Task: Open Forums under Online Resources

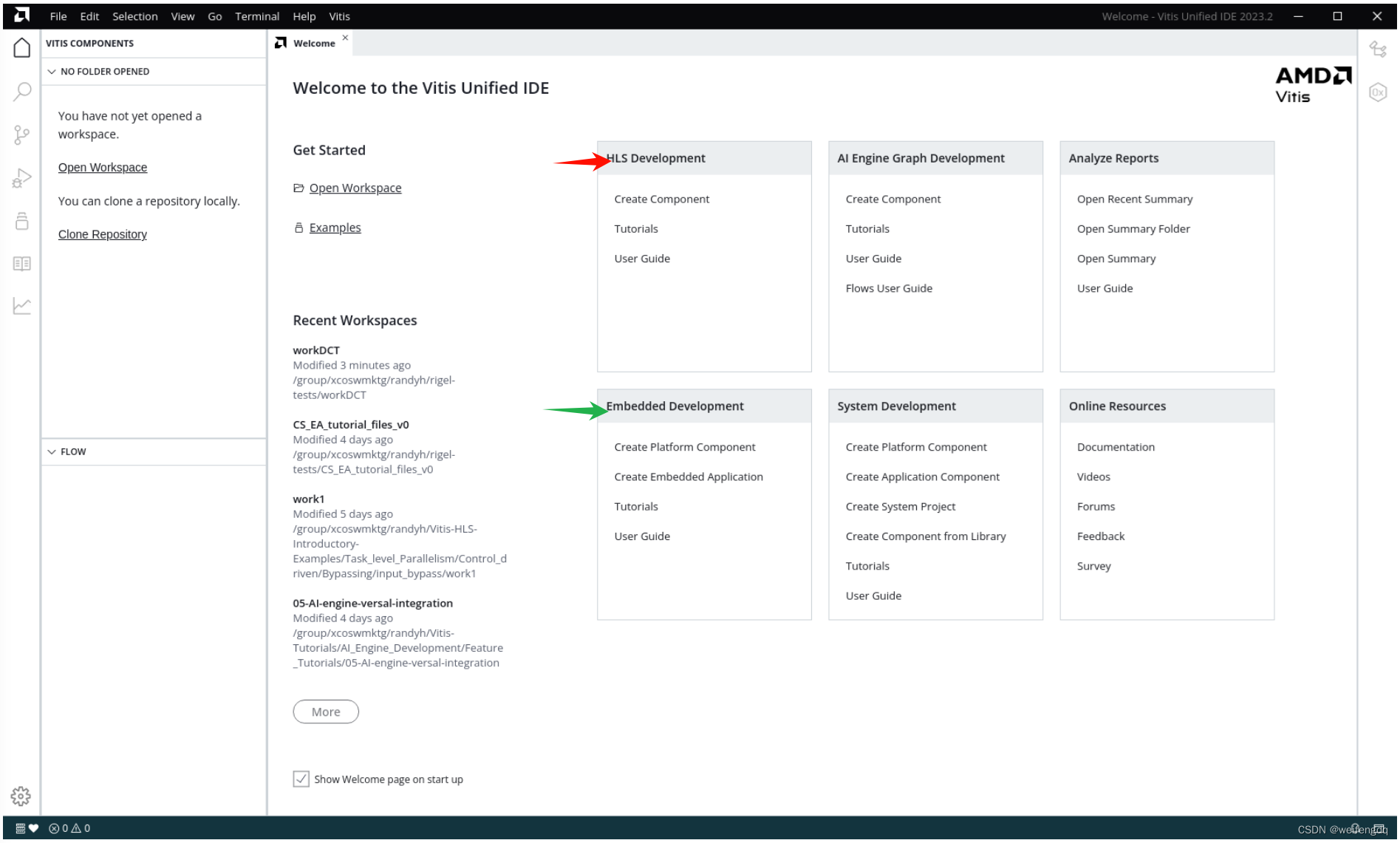Action: 1096,507
